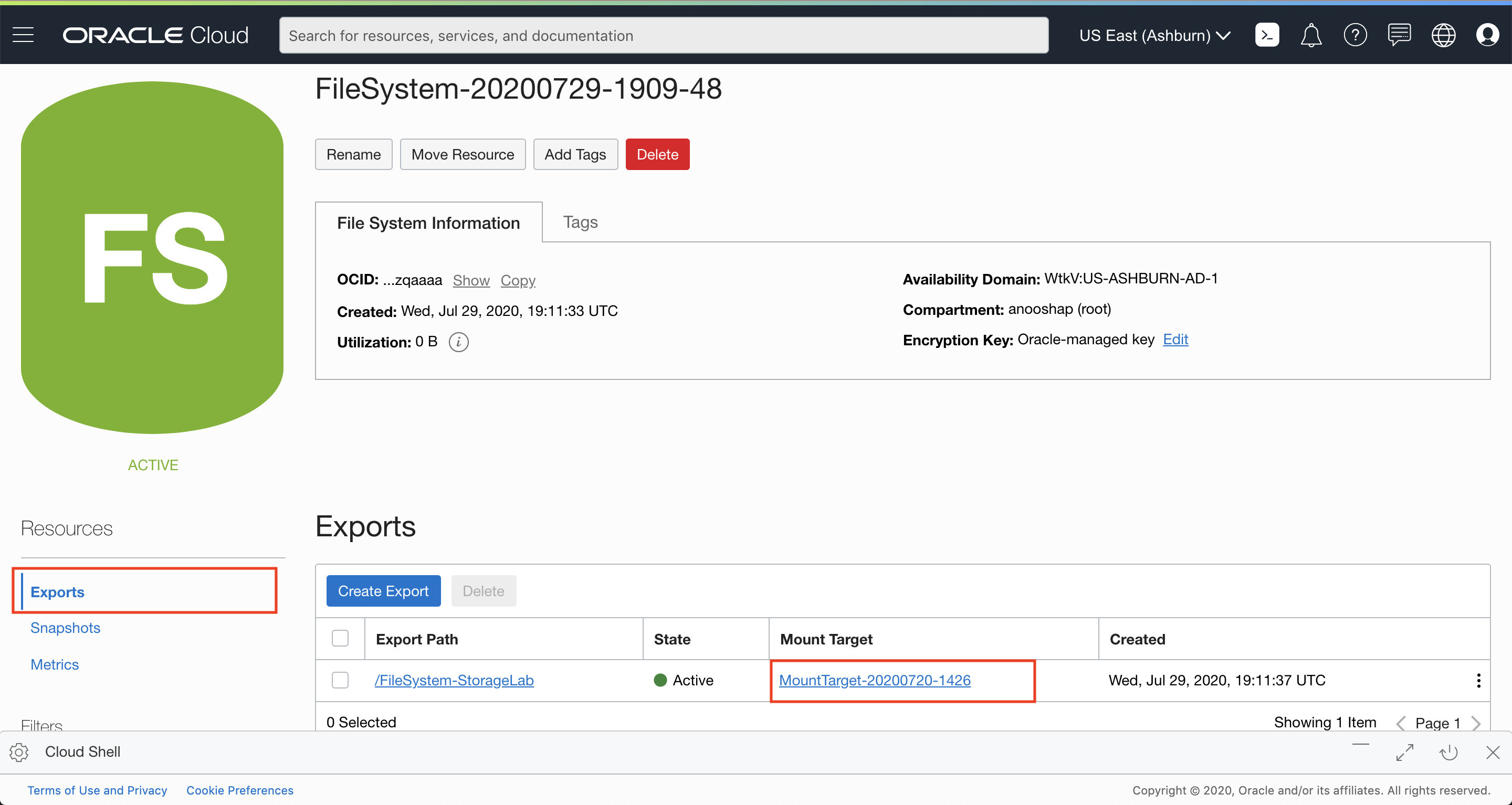Open the export row three-dot actions menu

point(1478,680)
